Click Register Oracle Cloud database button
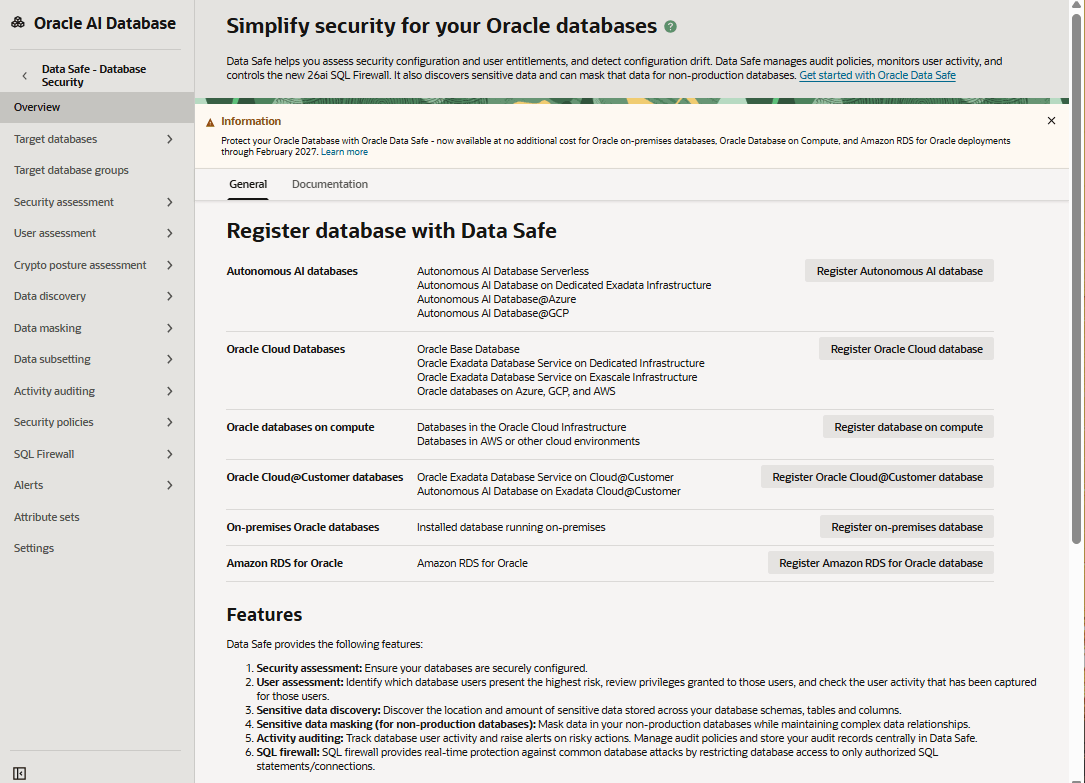 [x=906, y=349]
